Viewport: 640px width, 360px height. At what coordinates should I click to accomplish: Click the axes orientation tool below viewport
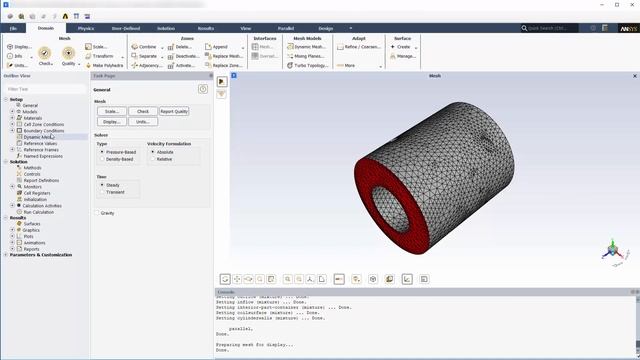click(x=310, y=279)
